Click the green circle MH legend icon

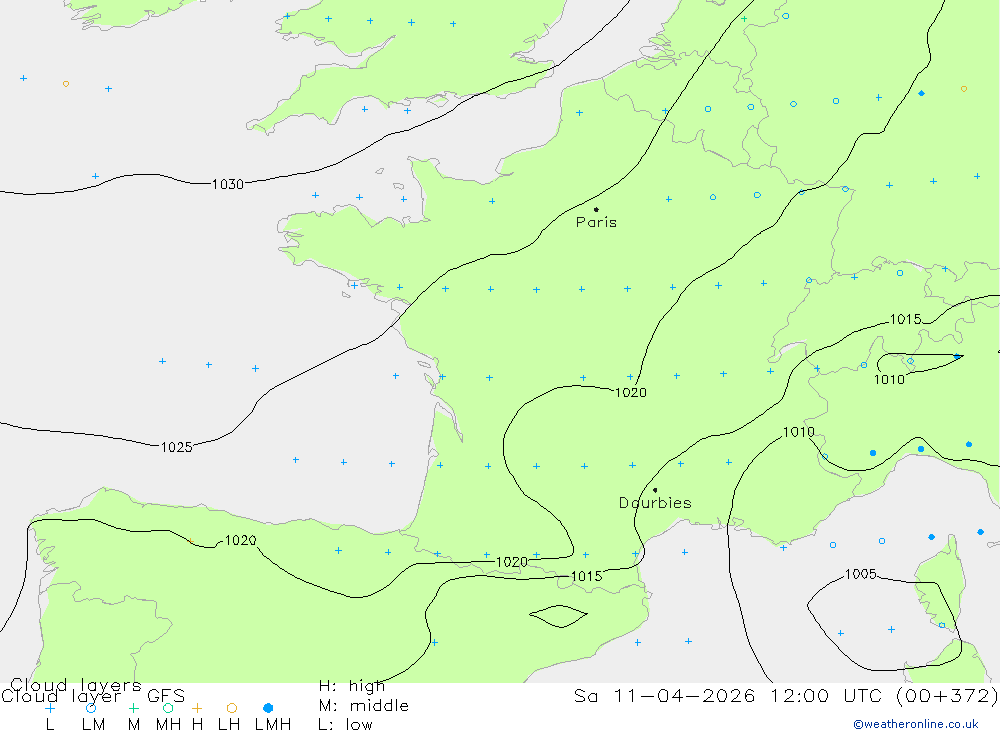click(x=168, y=708)
